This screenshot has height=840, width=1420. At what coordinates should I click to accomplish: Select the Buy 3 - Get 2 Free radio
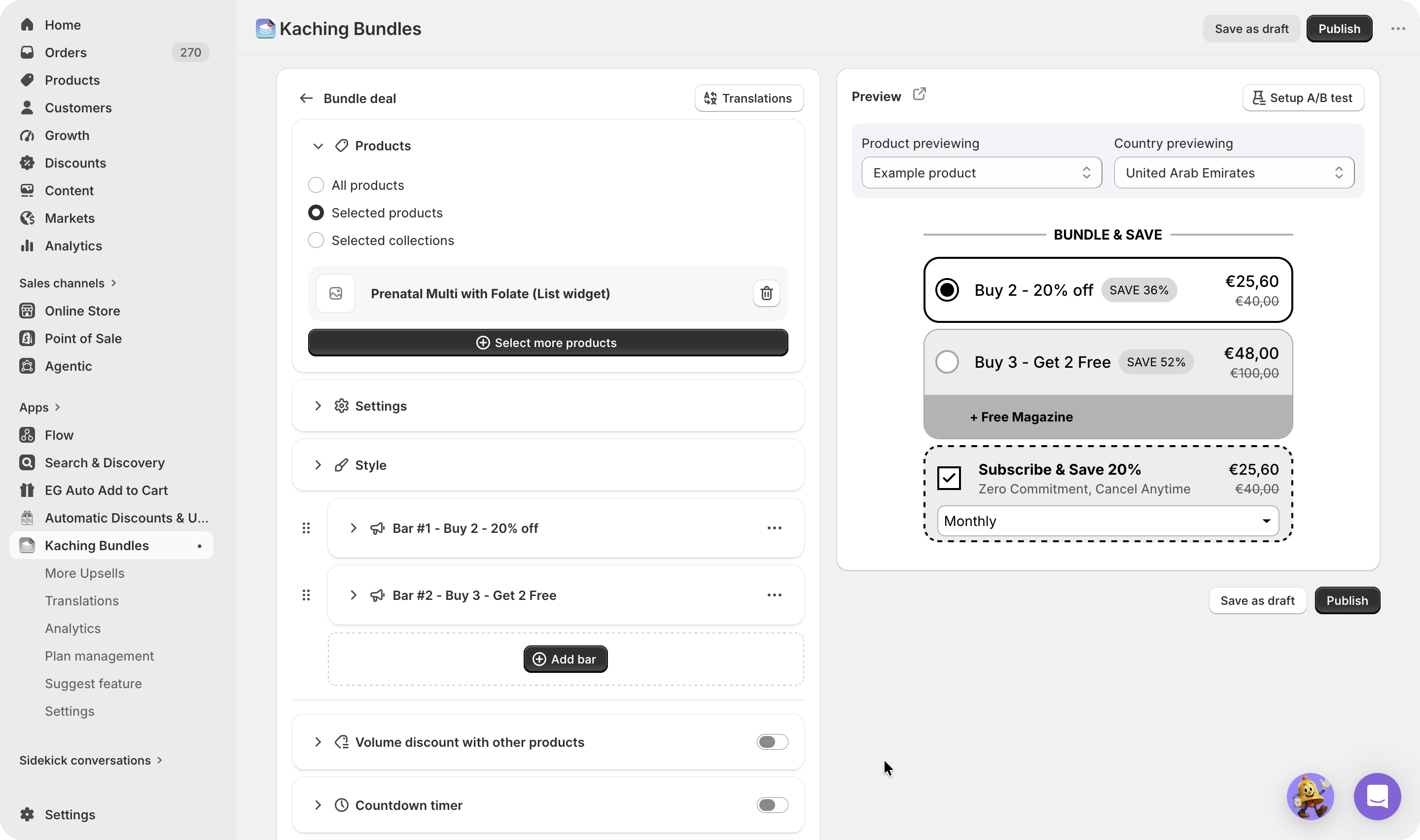click(x=947, y=362)
